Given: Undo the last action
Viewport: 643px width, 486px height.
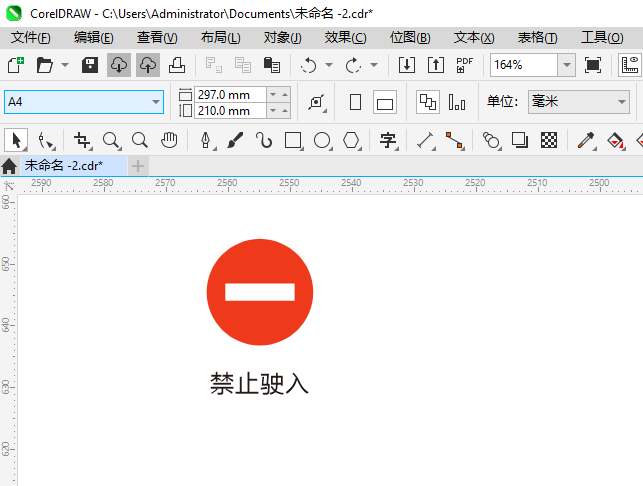Looking at the screenshot, I should pos(308,65).
